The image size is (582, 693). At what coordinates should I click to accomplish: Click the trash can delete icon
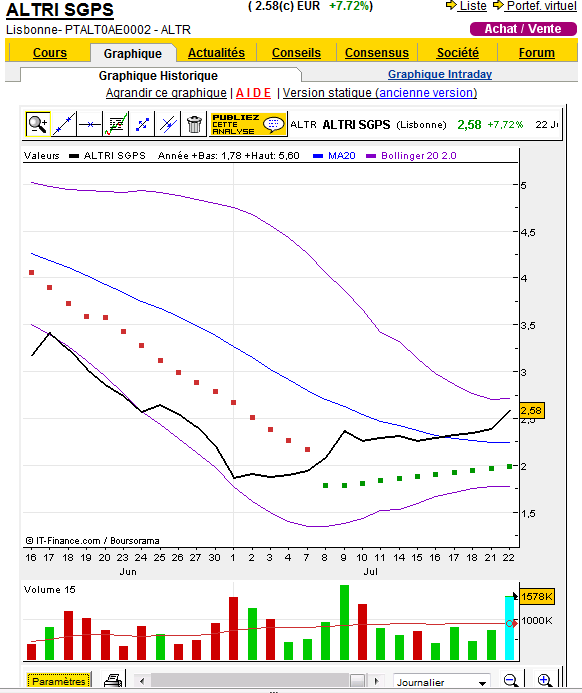[x=194, y=124]
